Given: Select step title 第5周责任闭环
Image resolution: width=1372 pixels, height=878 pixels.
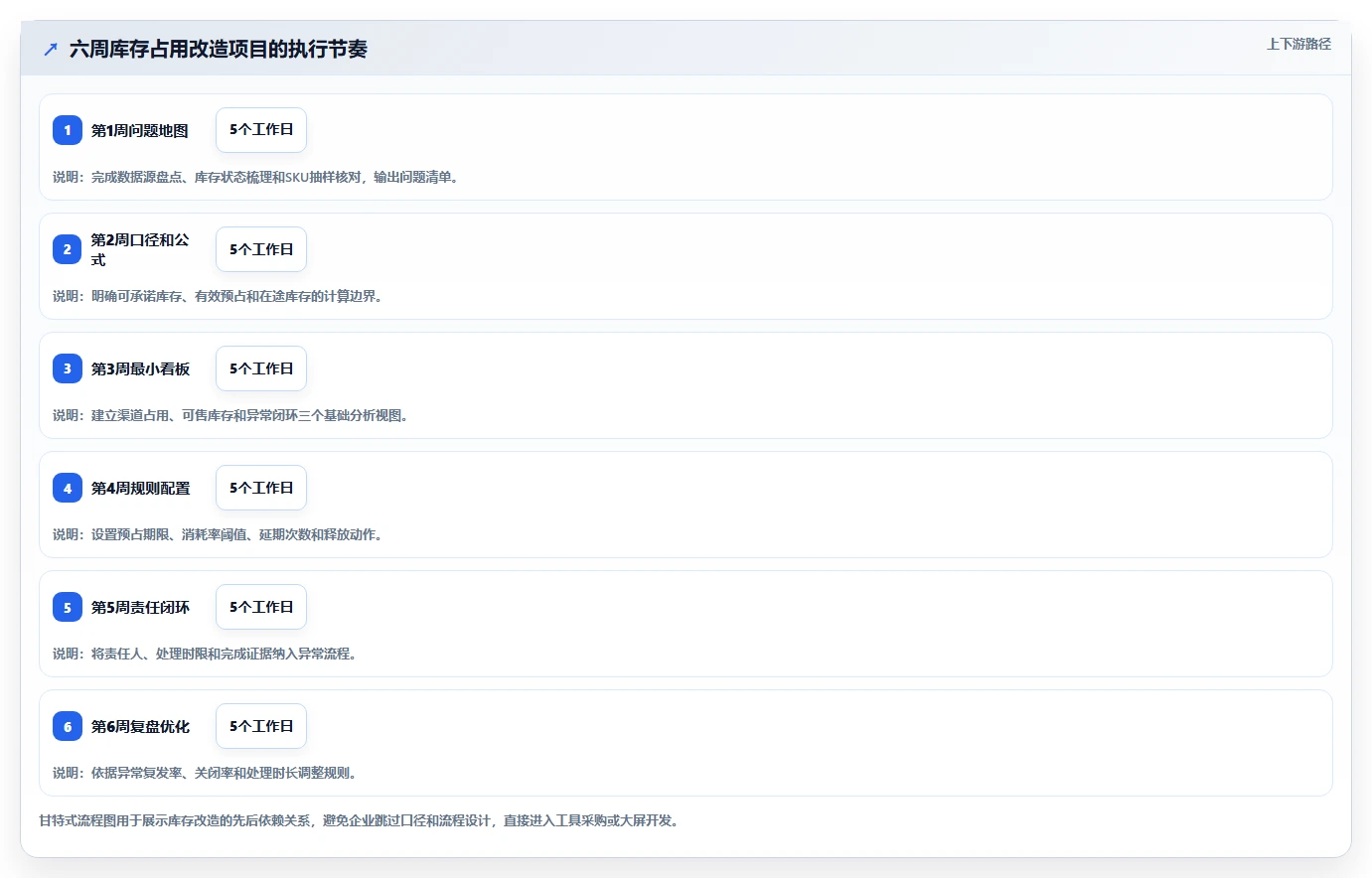Looking at the screenshot, I should tap(140, 607).
